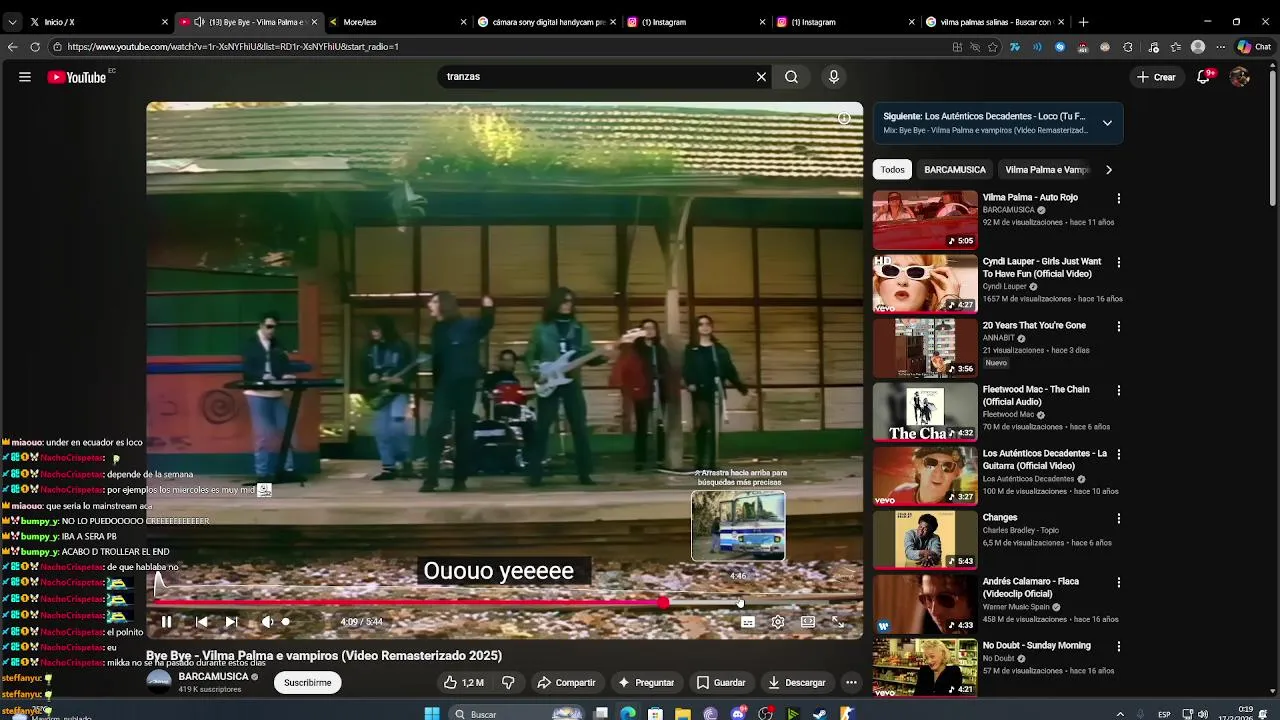The height and width of the screenshot is (720, 1280).
Task: Subscribe with the Suscribirme button
Action: [308, 683]
